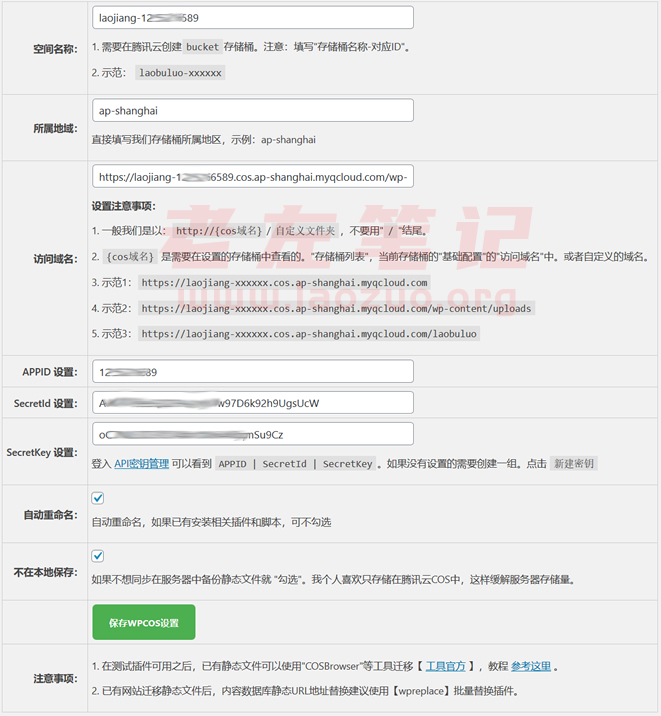Click the bucket code snippet text
Screen dimensions: 661x716
[203, 47]
